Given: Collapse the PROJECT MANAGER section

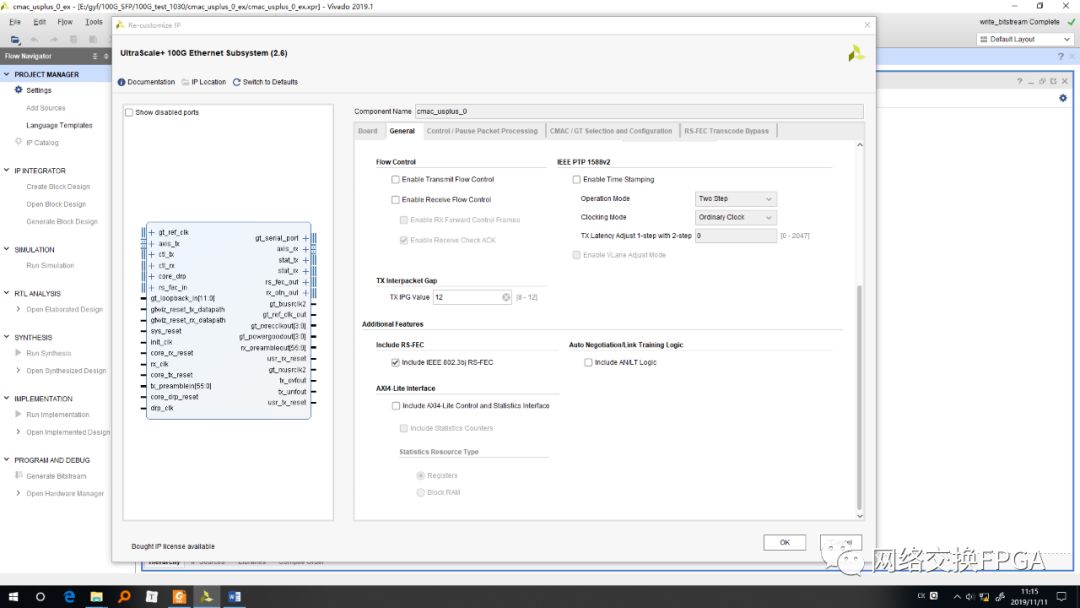Looking at the screenshot, I should (7, 74).
